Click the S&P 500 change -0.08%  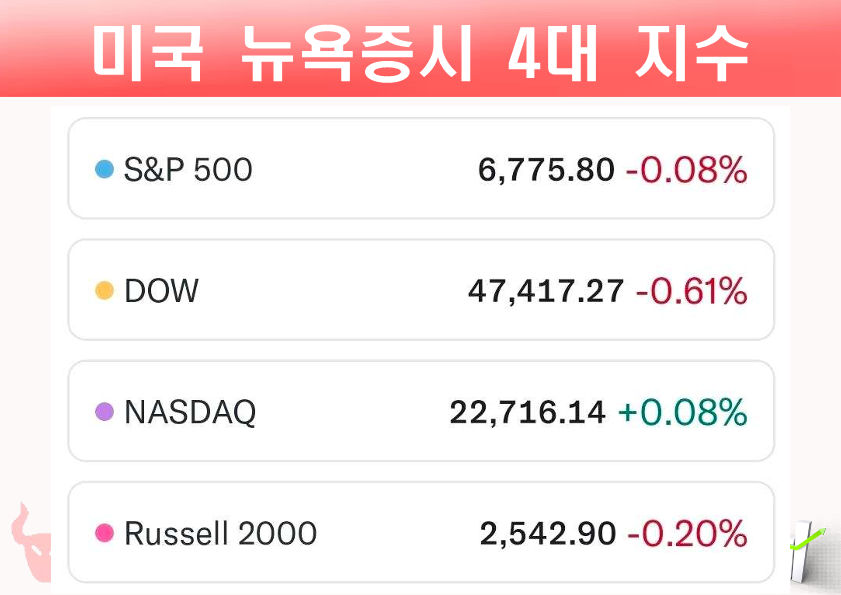click(x=687, y=170)
